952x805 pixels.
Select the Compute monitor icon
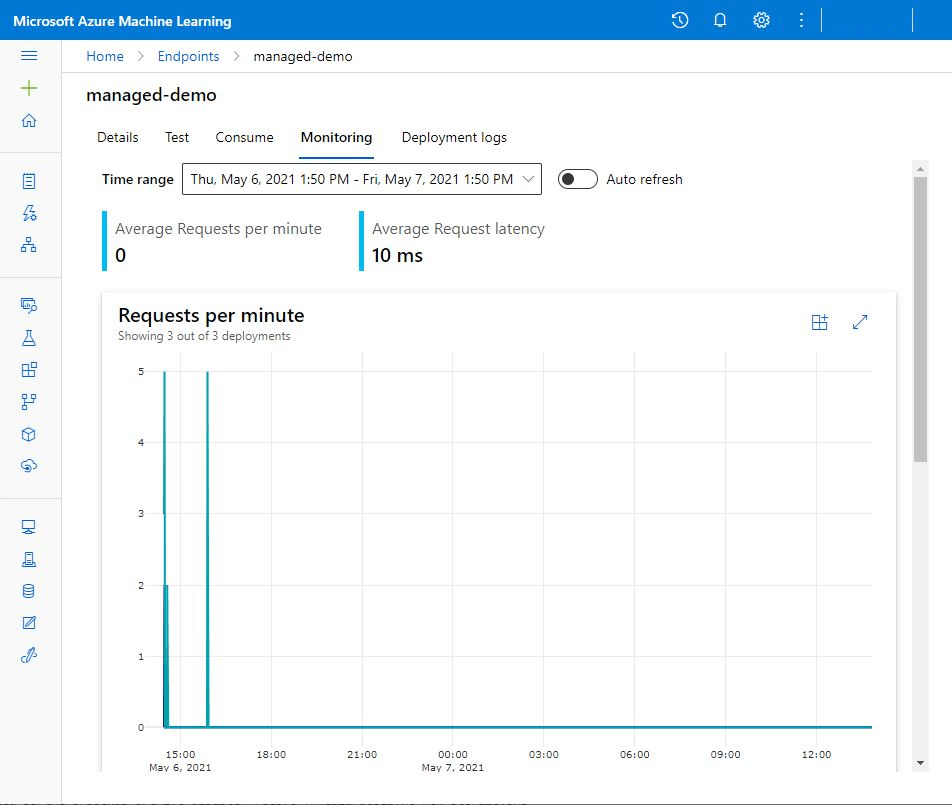pos(29,526)
